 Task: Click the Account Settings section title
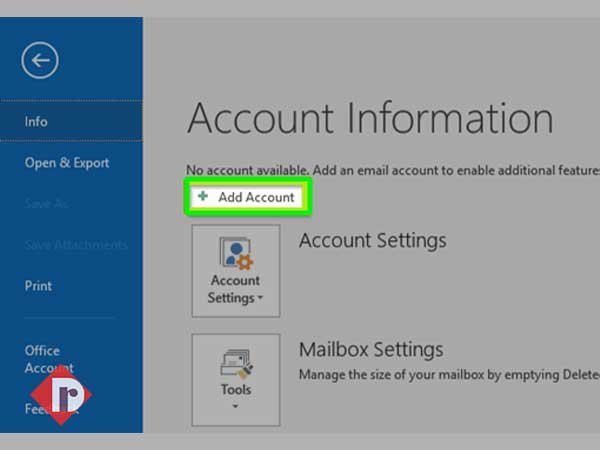click(373, 241)
